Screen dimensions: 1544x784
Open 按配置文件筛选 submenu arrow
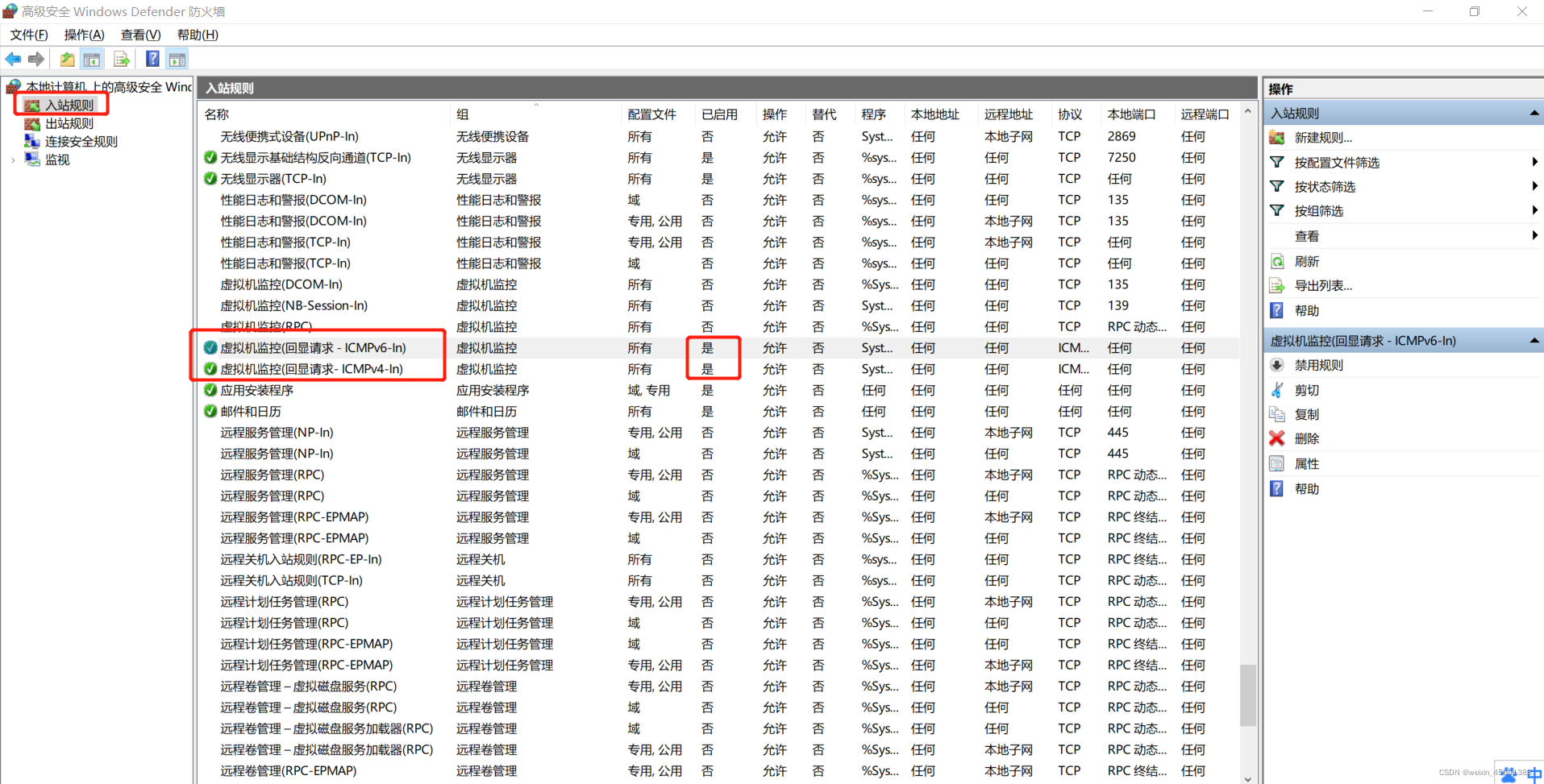(x=1534, y=162)
